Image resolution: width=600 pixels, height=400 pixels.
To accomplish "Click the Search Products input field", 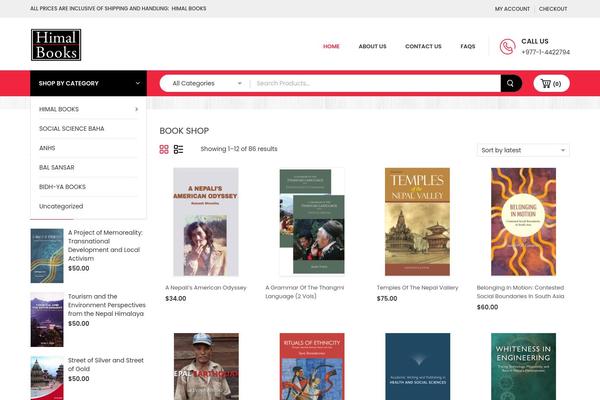I will pos(376,83).
